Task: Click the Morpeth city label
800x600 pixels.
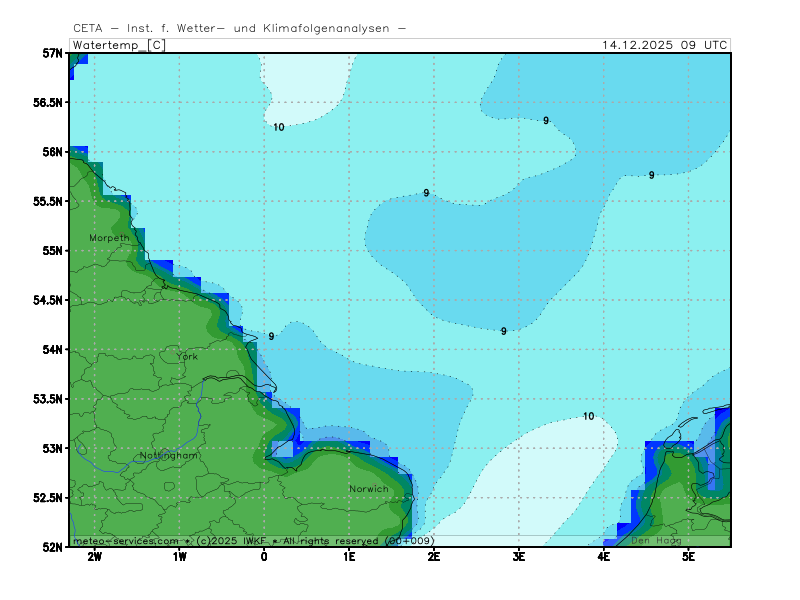Action: tap(109, 238)
